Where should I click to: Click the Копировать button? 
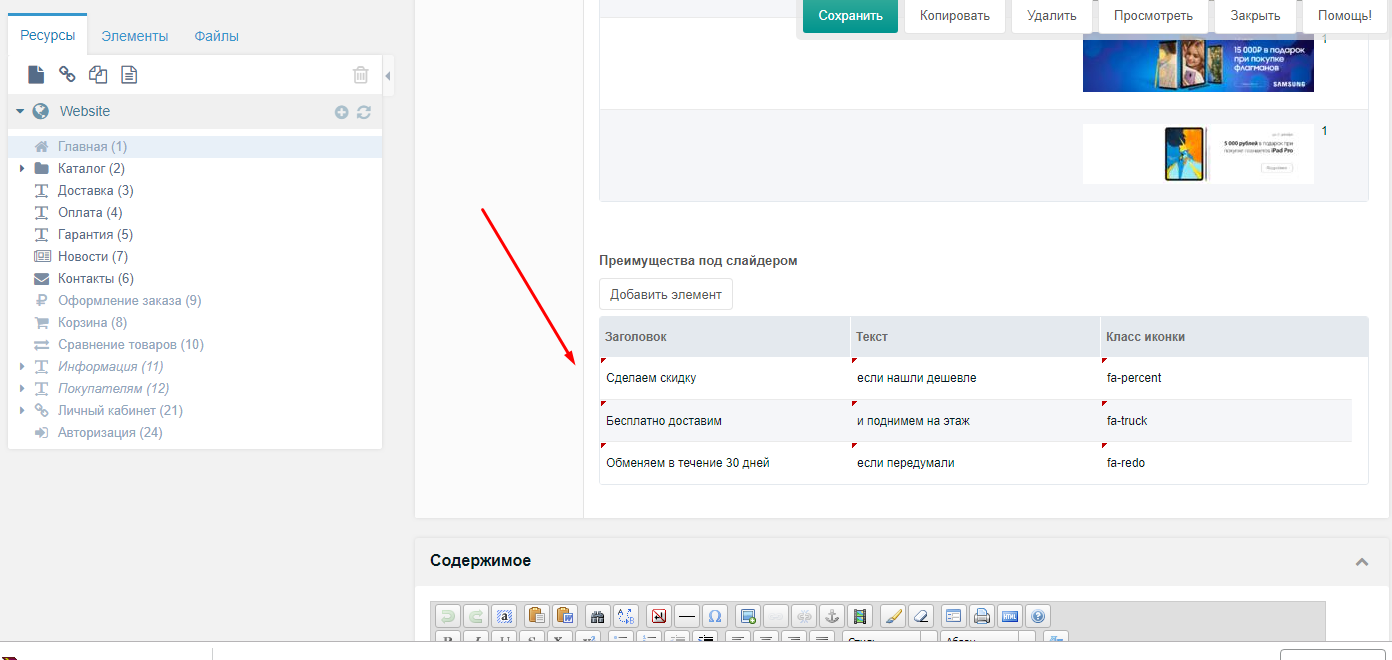[955, 16]
